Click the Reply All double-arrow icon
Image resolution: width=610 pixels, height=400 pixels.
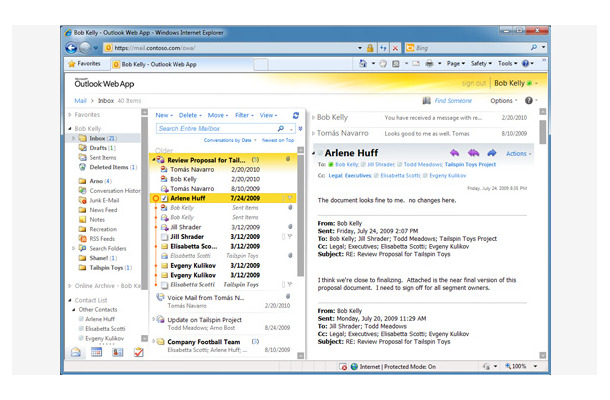[x=473, y=153]
